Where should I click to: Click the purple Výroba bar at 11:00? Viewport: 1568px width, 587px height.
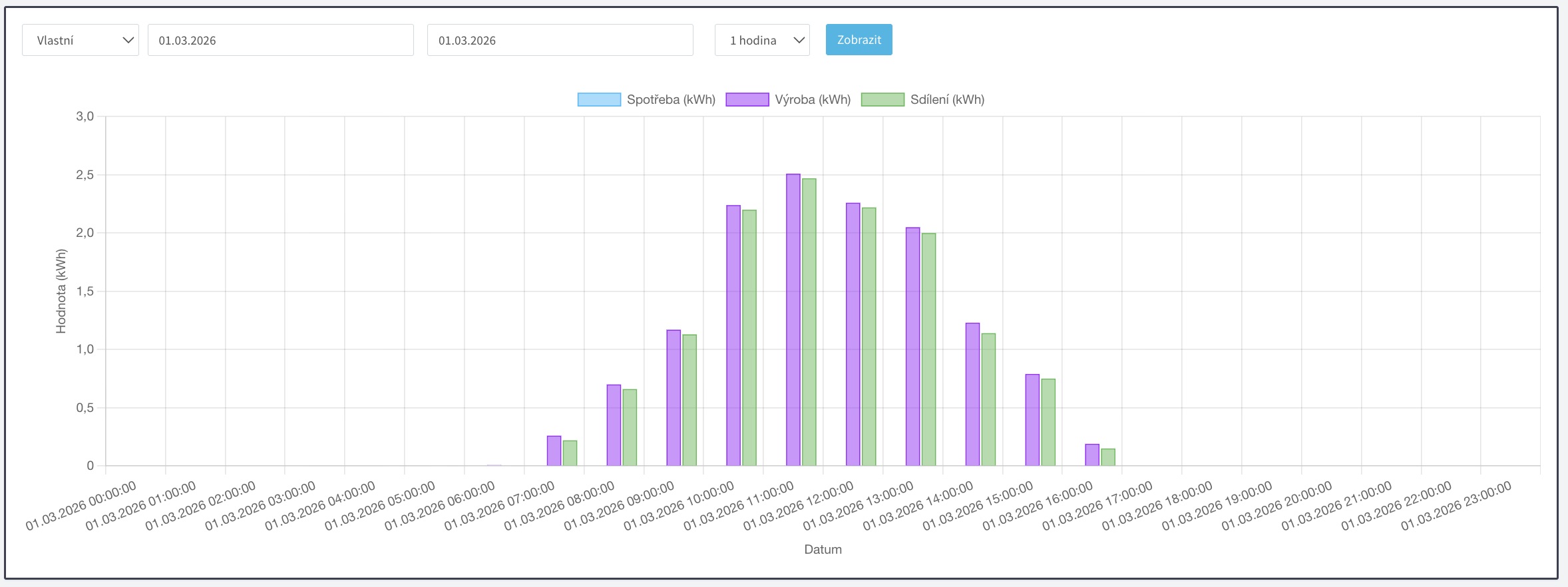(793, 319)
